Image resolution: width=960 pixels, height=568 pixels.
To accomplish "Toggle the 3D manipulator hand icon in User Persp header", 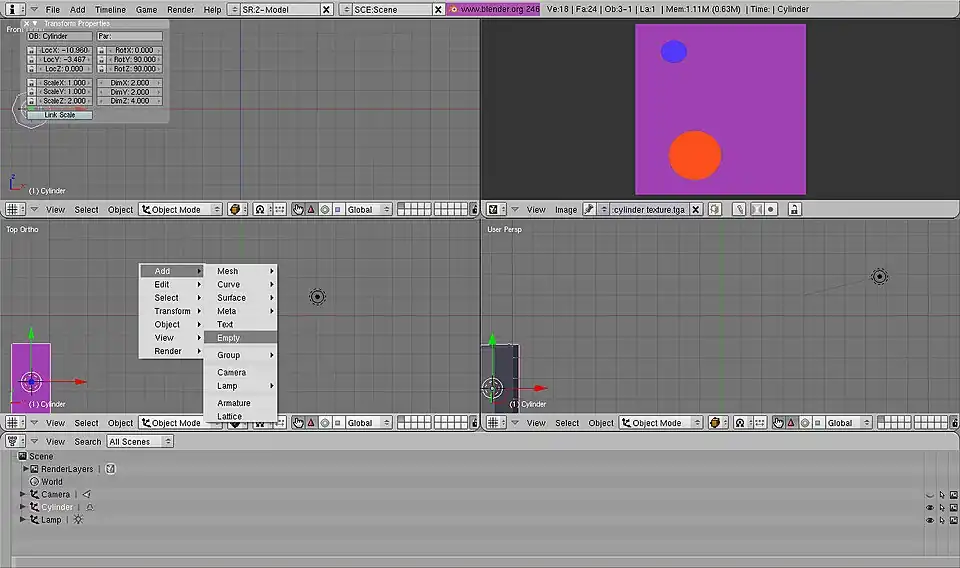I will pyautogui.click(x=778, y=423).
